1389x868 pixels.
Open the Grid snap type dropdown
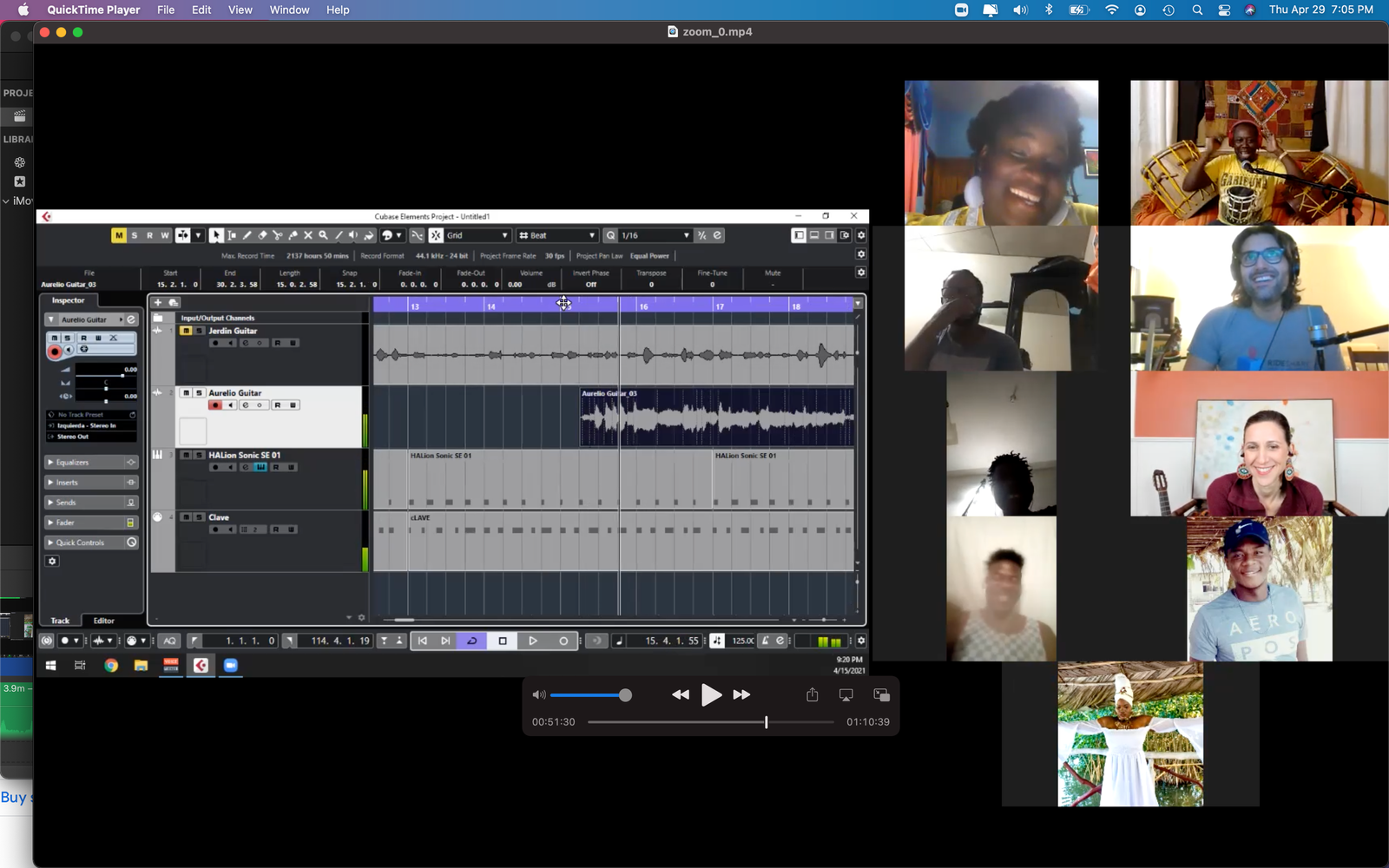477,235
